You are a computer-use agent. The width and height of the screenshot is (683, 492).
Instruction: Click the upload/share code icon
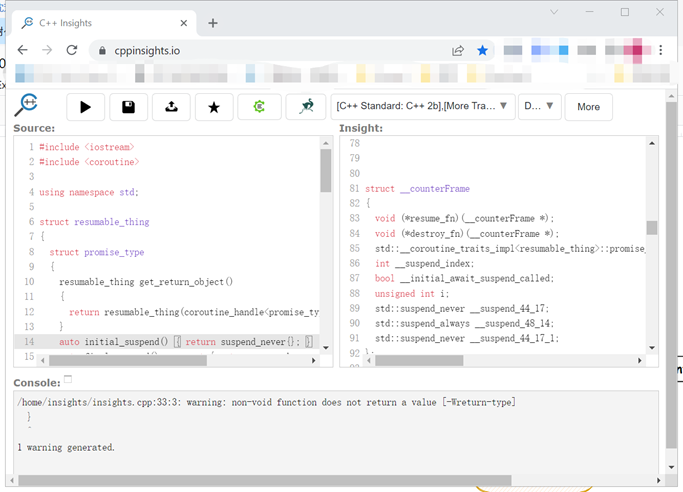point(171,107)
